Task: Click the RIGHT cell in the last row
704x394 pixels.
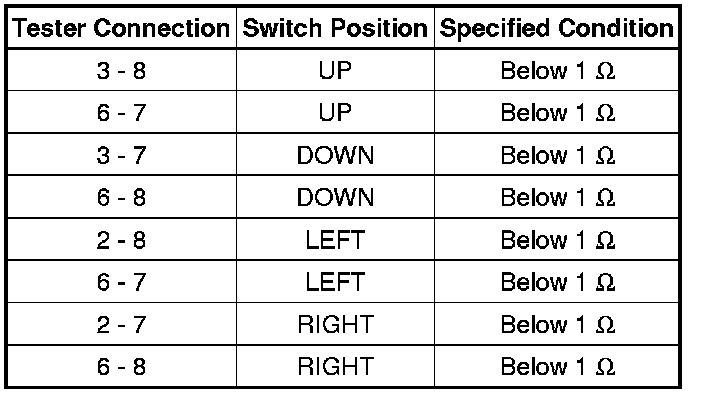Action: click(x=335, y=366)
